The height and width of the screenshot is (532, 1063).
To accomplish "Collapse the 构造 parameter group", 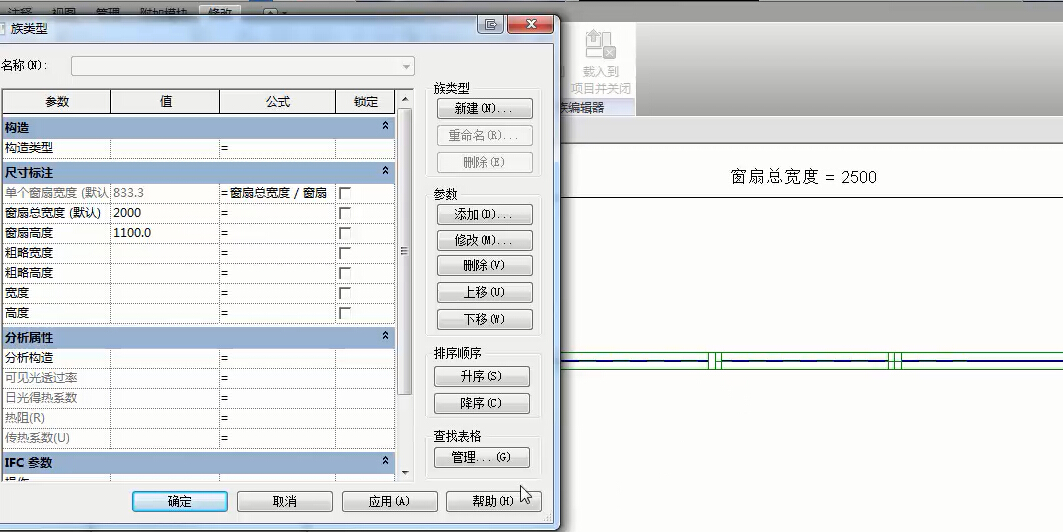I will 385,127.
